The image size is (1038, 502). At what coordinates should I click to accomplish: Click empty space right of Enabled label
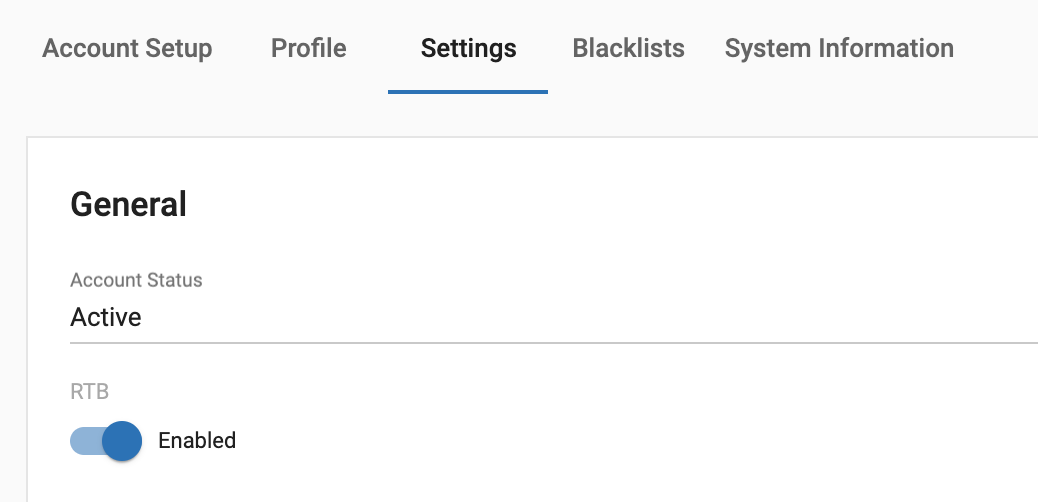600,440
